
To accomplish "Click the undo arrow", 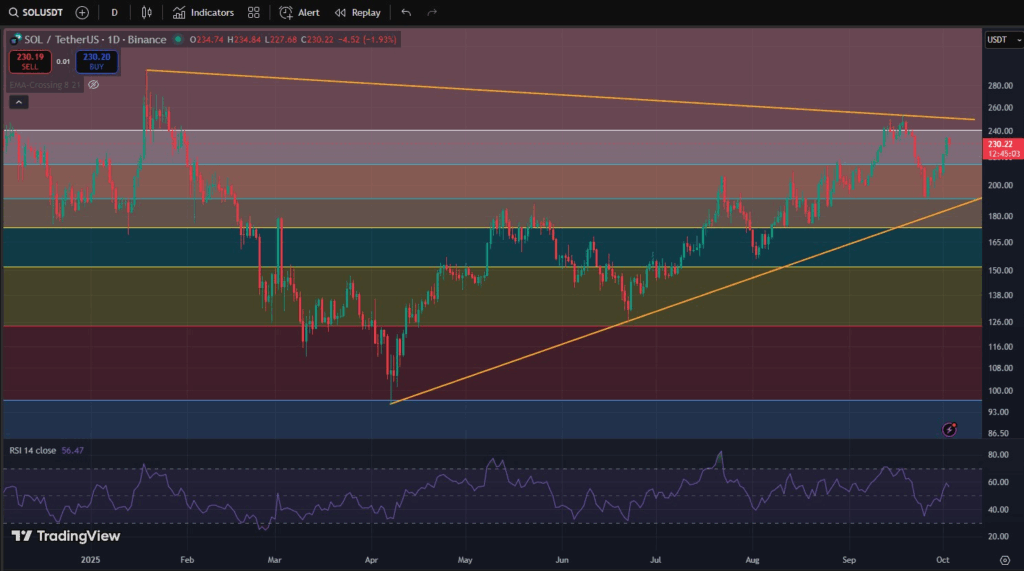I will (405, 13).
